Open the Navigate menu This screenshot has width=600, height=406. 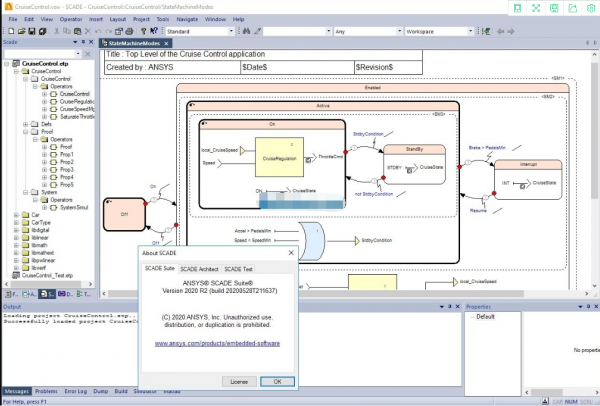(x=187, y=19)
